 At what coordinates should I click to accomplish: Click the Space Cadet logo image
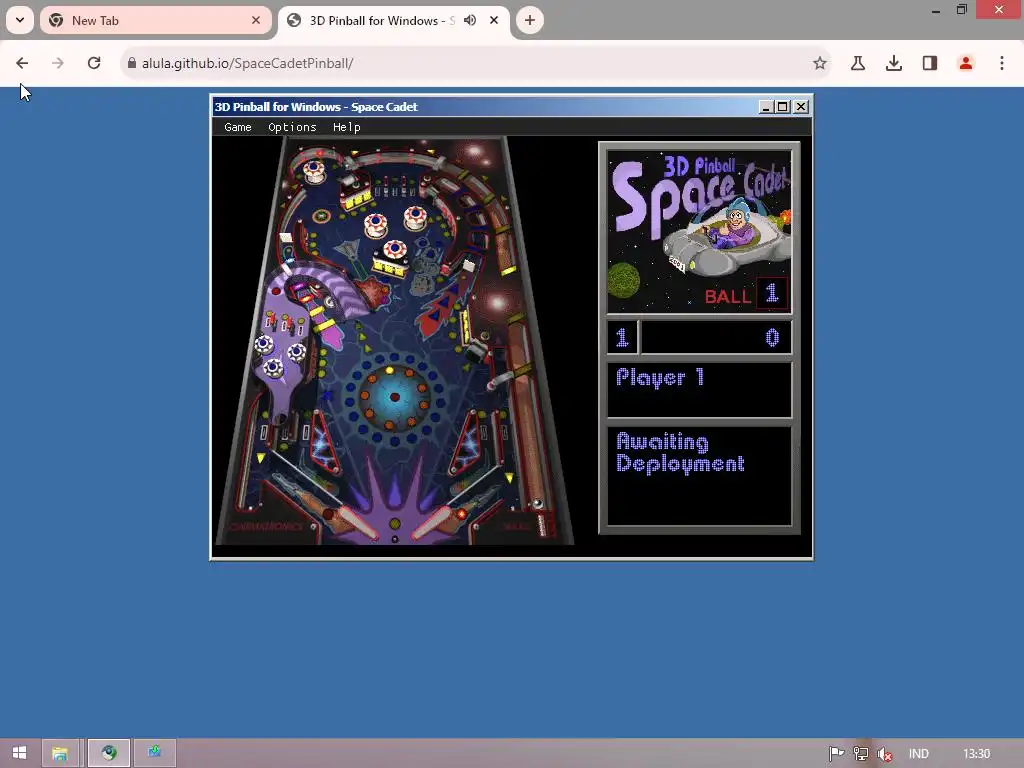tap(699, 232)
